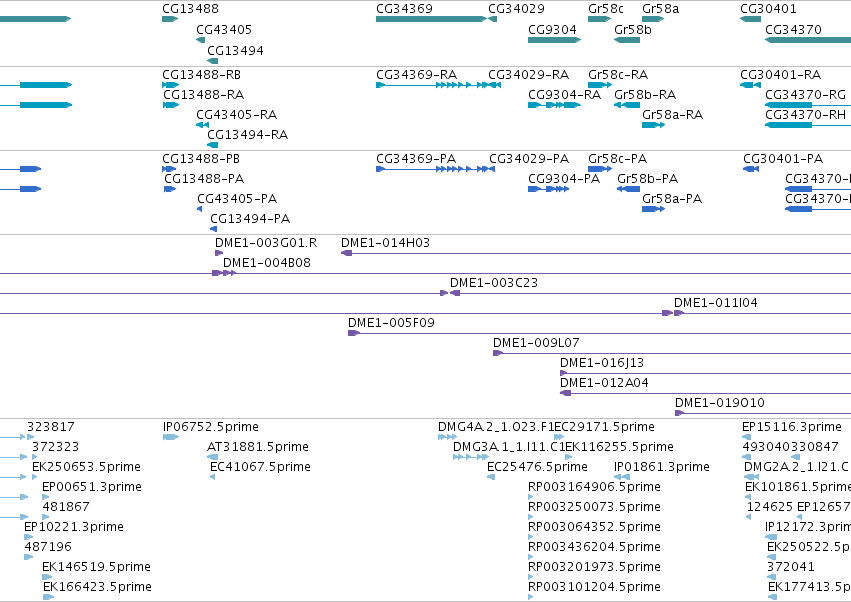Select the Gr58c gene label

(606, 9)
